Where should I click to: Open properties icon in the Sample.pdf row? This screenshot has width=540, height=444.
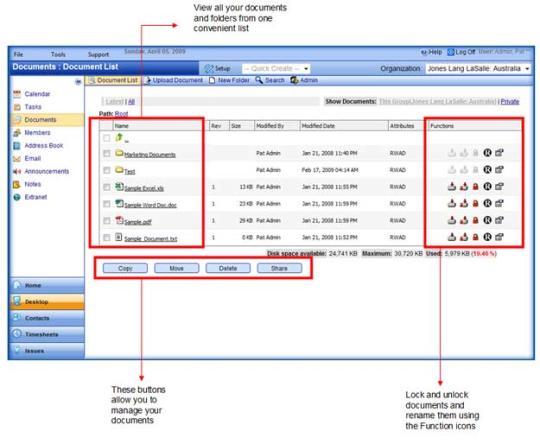499,220
